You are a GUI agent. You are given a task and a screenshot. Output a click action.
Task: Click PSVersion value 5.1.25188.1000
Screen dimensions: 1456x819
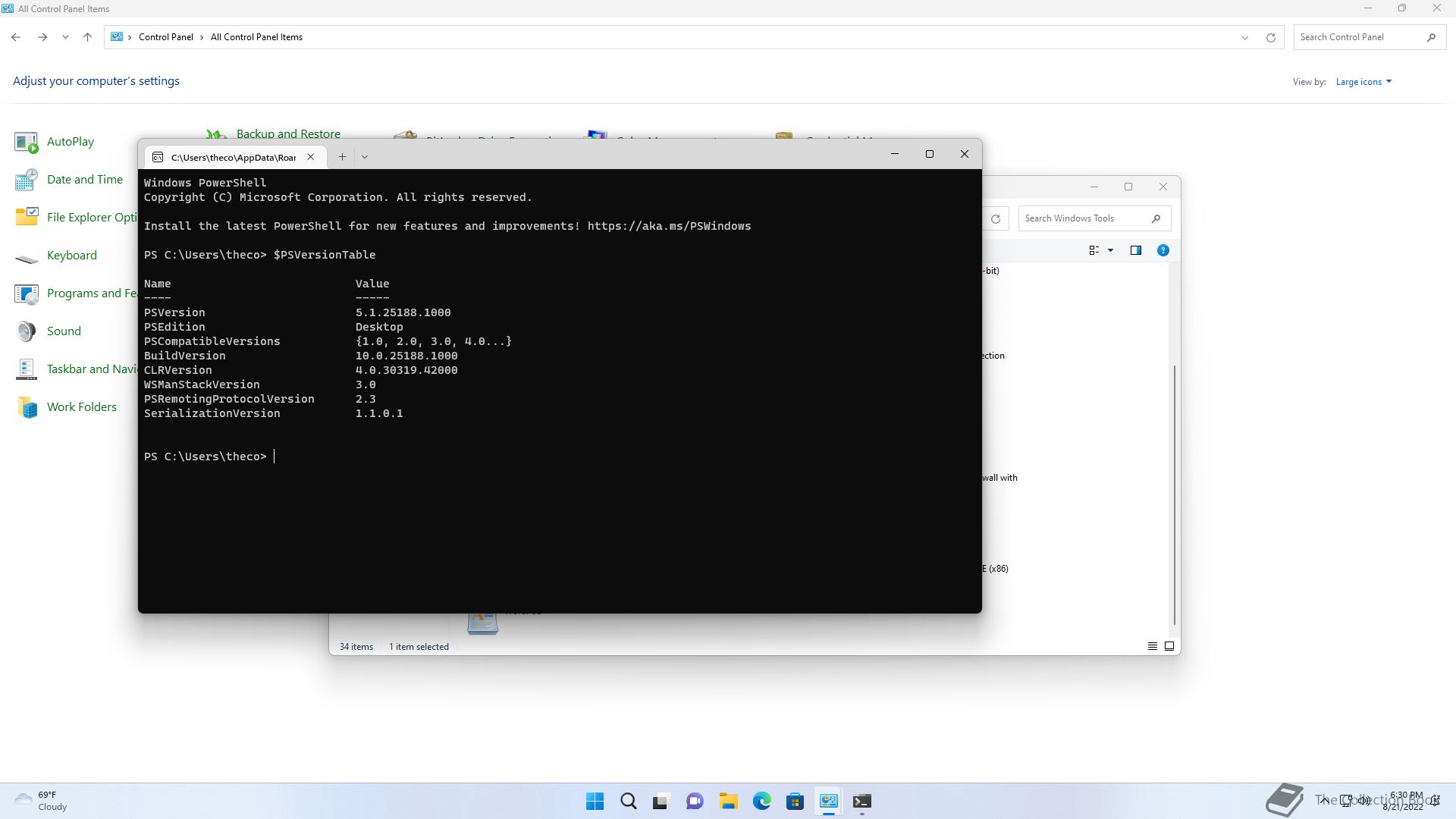tap(403, 312)
